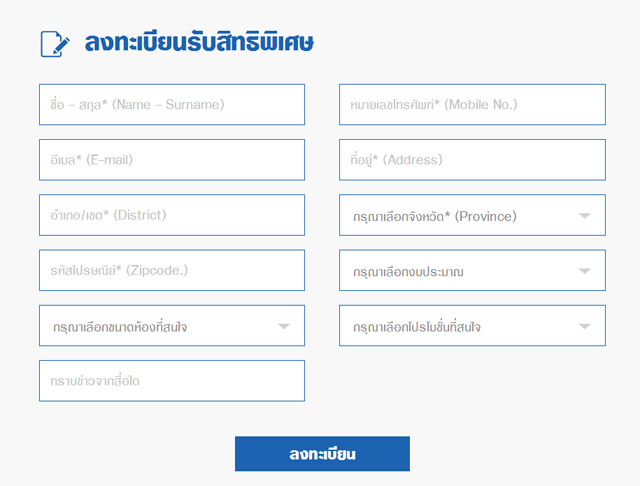Click the room size dropdown arrow
The width and height of the screenshot is (640, 486).
tap(284, 326)
